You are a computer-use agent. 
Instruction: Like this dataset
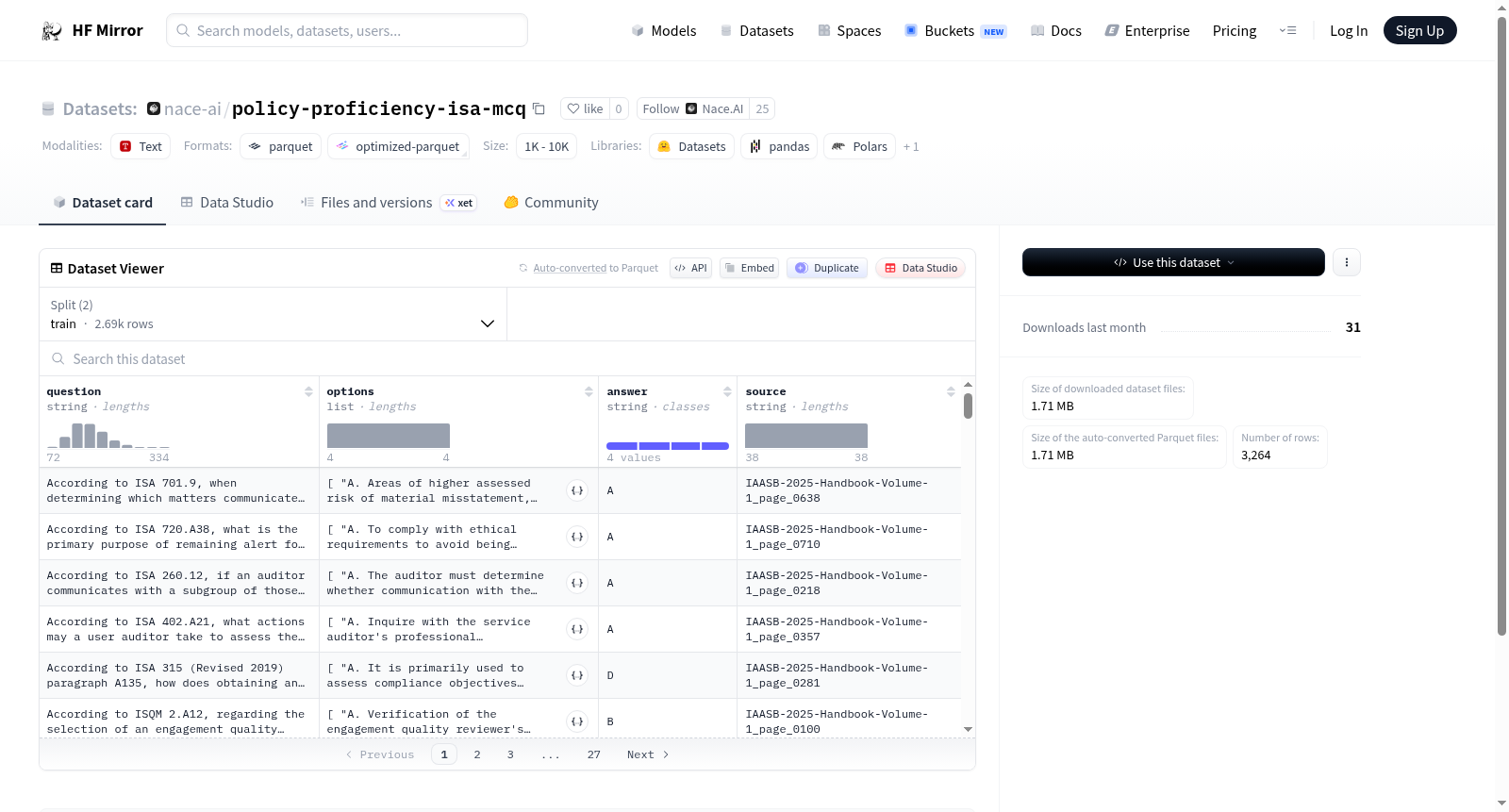585,108
